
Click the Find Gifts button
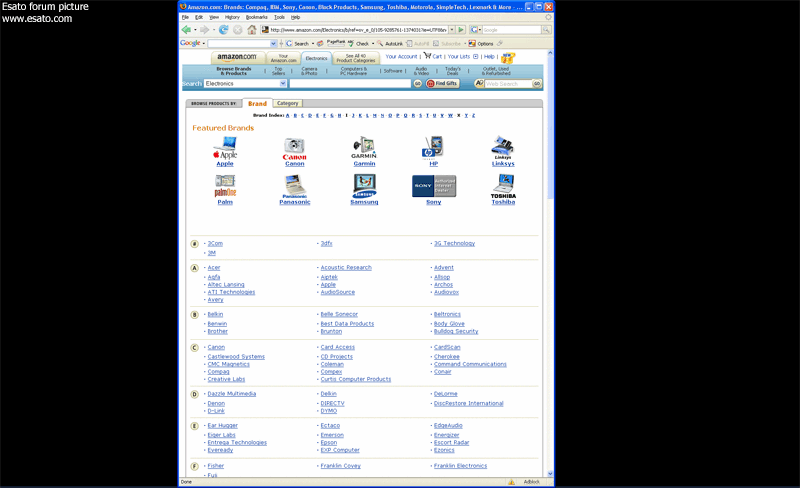pos(442,83)
